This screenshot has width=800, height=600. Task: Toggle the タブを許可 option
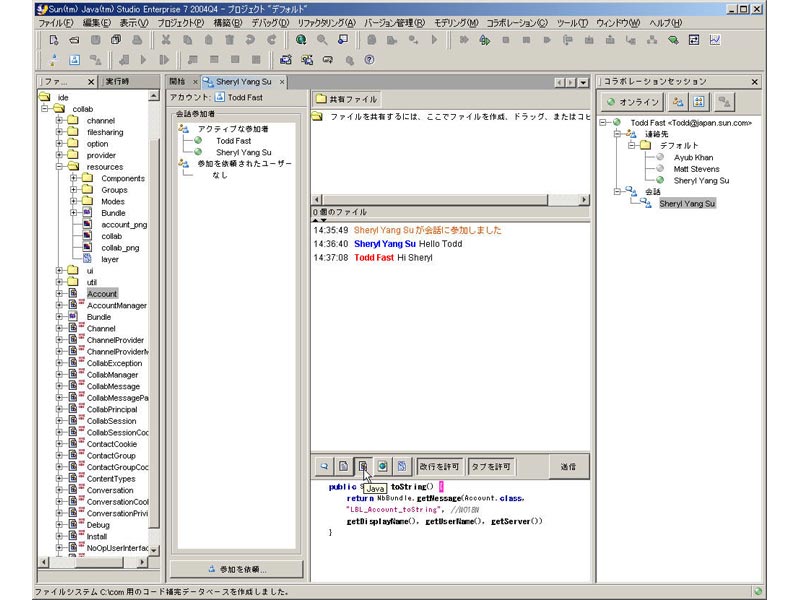coord(490,466)
